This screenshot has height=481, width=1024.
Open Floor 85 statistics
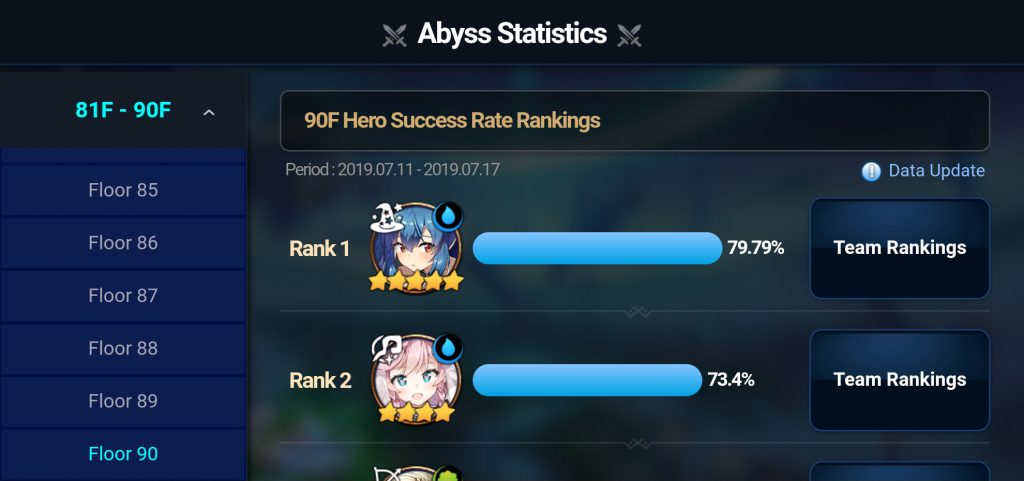123,190
